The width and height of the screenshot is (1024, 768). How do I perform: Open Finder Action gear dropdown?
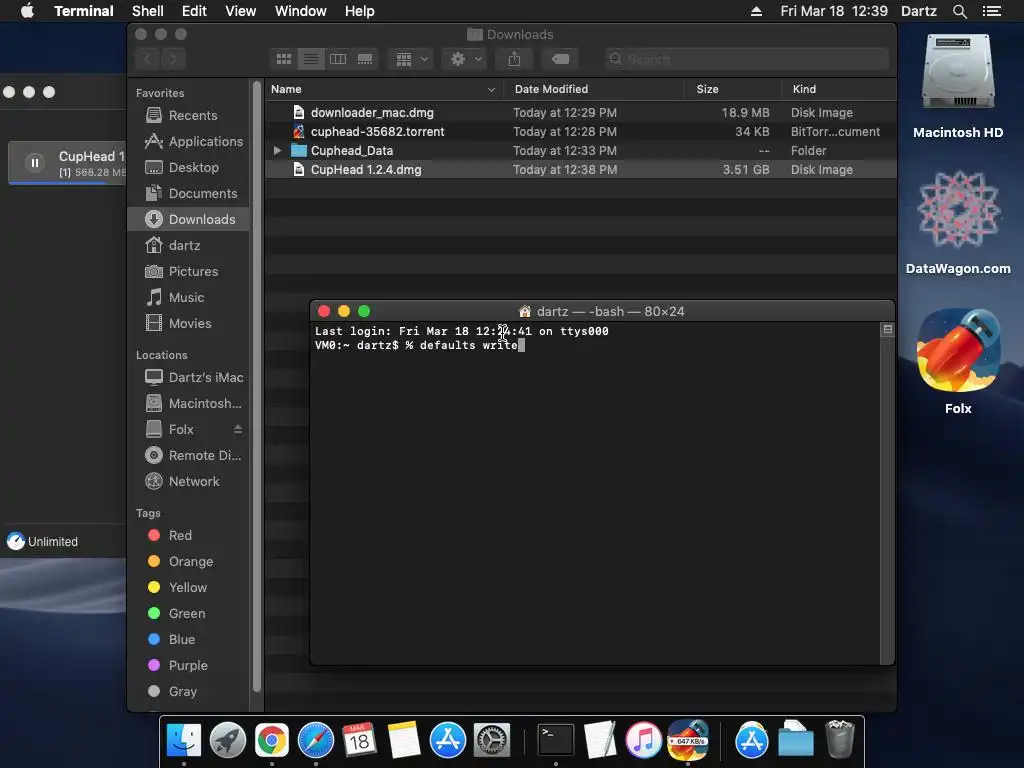[465, 59]
